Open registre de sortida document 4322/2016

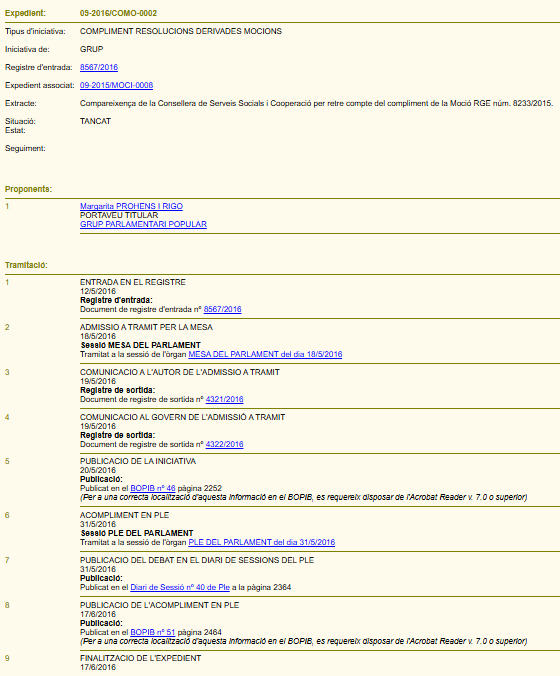(x=225, y=444)
